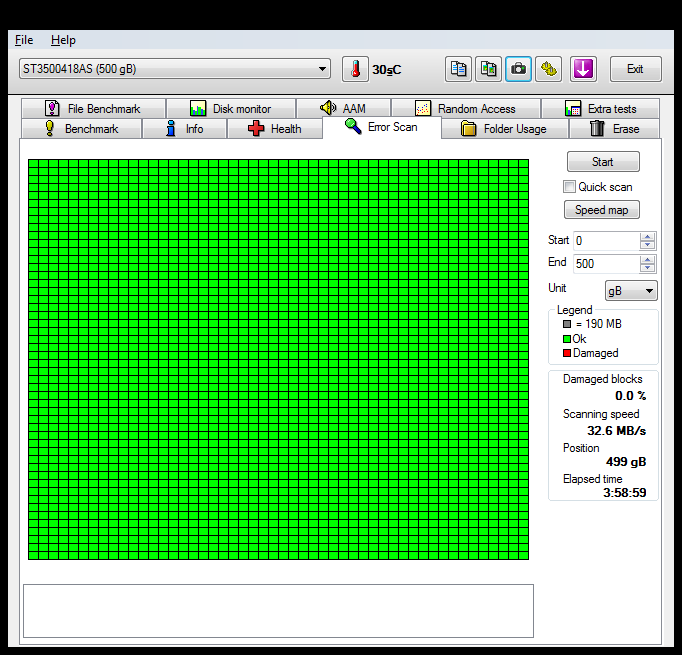Image resolution: width=682 pixels, height=655 pixels.
Task: Open the Unit dropdown showing gB
Action: click(x=631, y=291)
